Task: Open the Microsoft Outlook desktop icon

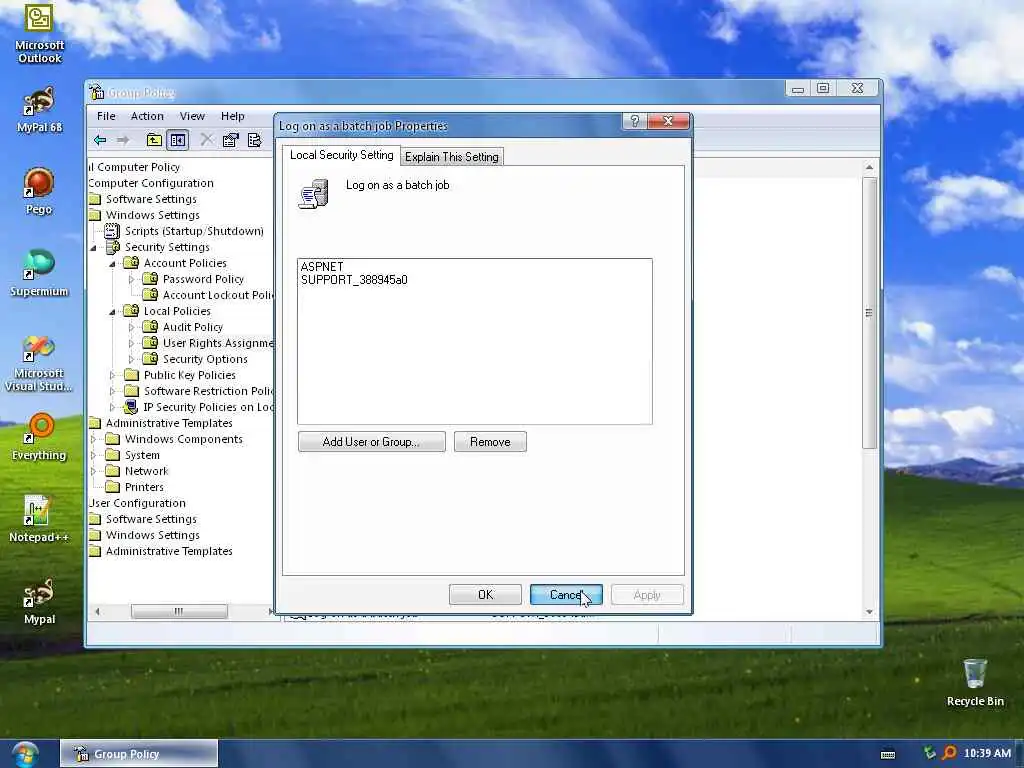Action: tap(39, 33)
